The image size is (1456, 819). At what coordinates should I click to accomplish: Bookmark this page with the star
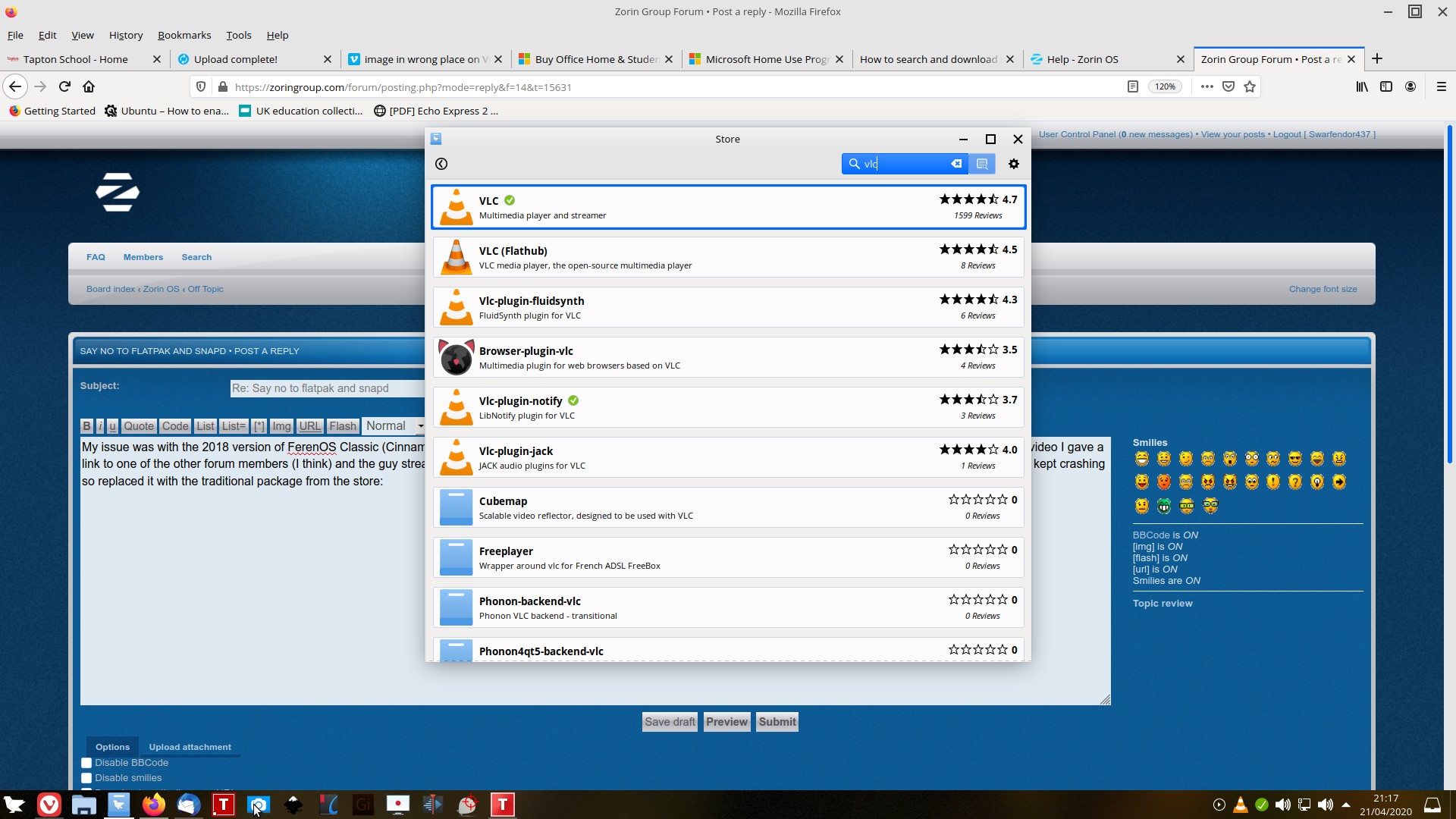point(1250,86)
